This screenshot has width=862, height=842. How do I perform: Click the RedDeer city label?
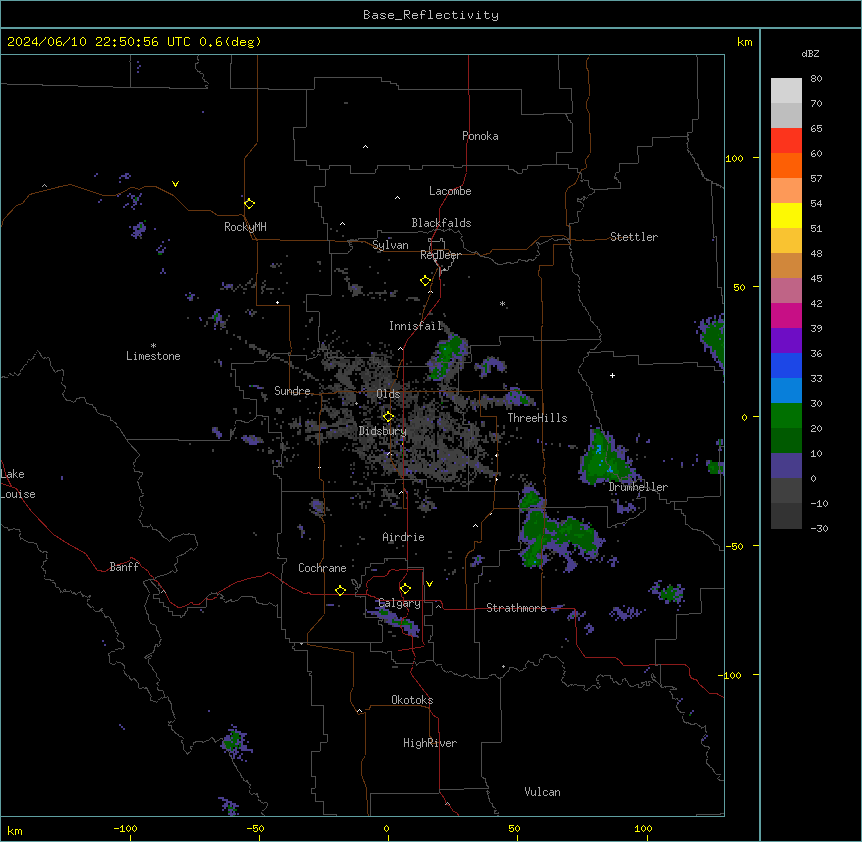click(x=440, y=255)
